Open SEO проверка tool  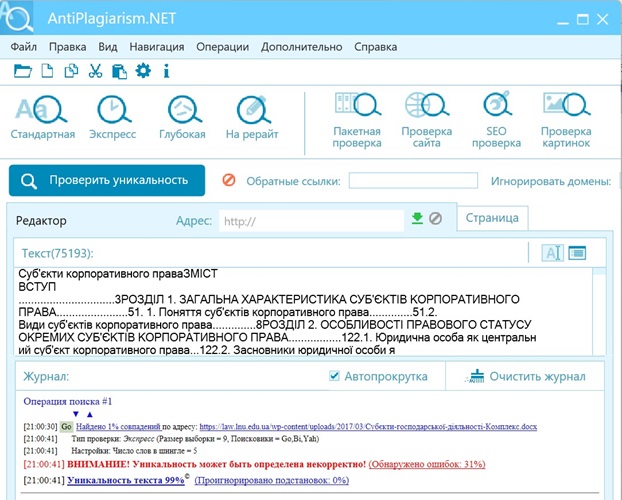(x=497, y=120)
